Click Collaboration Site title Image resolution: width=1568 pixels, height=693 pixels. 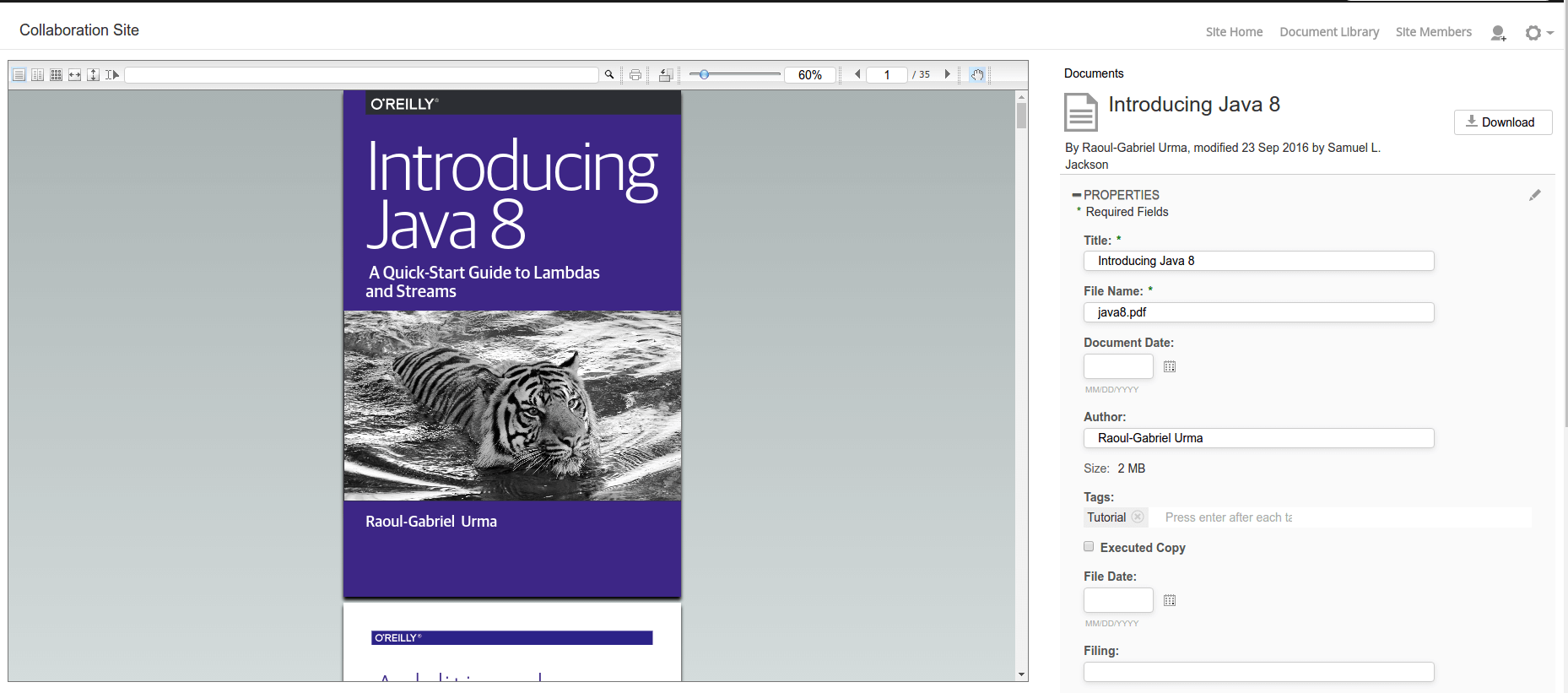[x=79, y=30]
